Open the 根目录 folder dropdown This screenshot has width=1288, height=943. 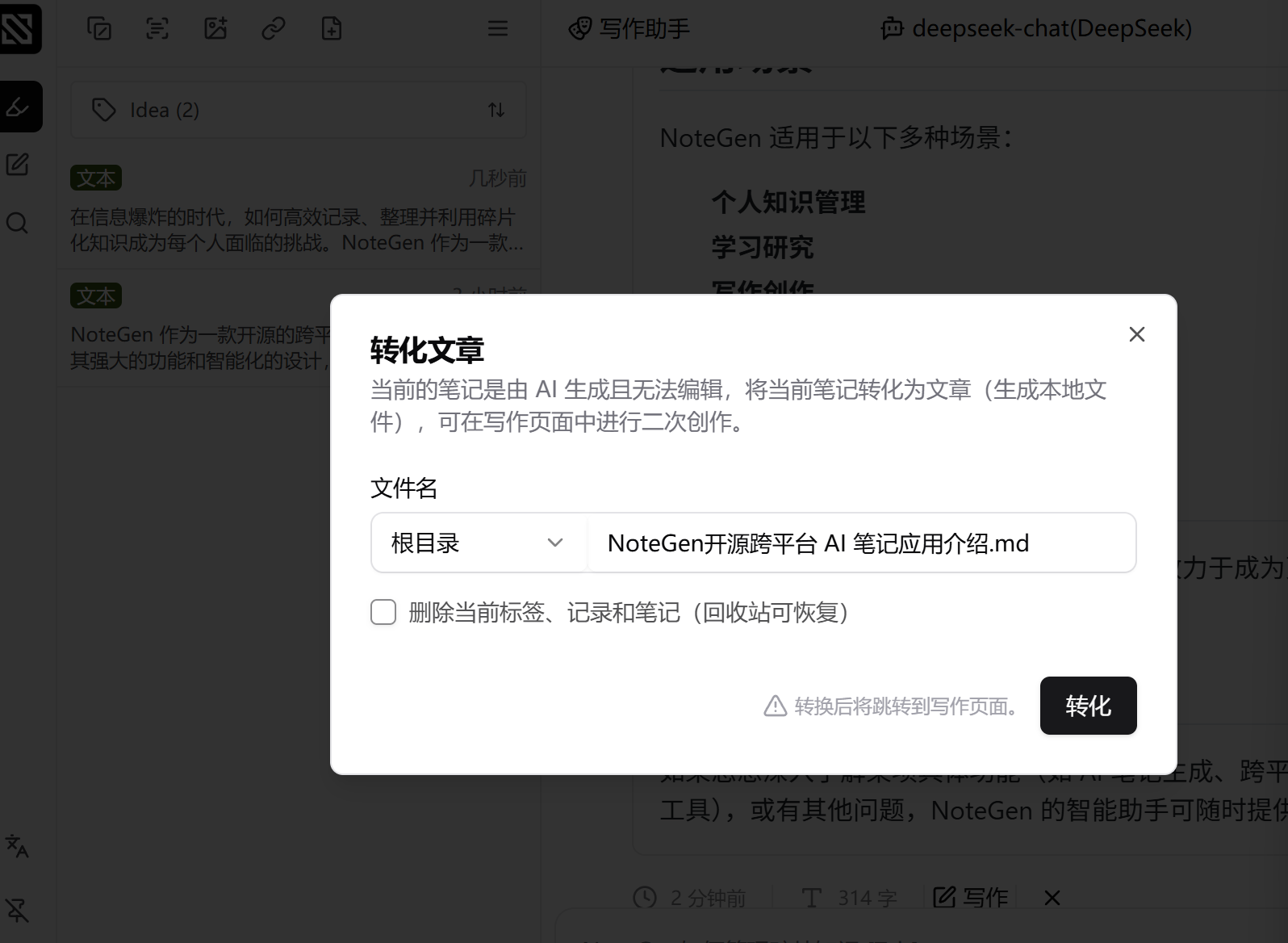(479, 543)
